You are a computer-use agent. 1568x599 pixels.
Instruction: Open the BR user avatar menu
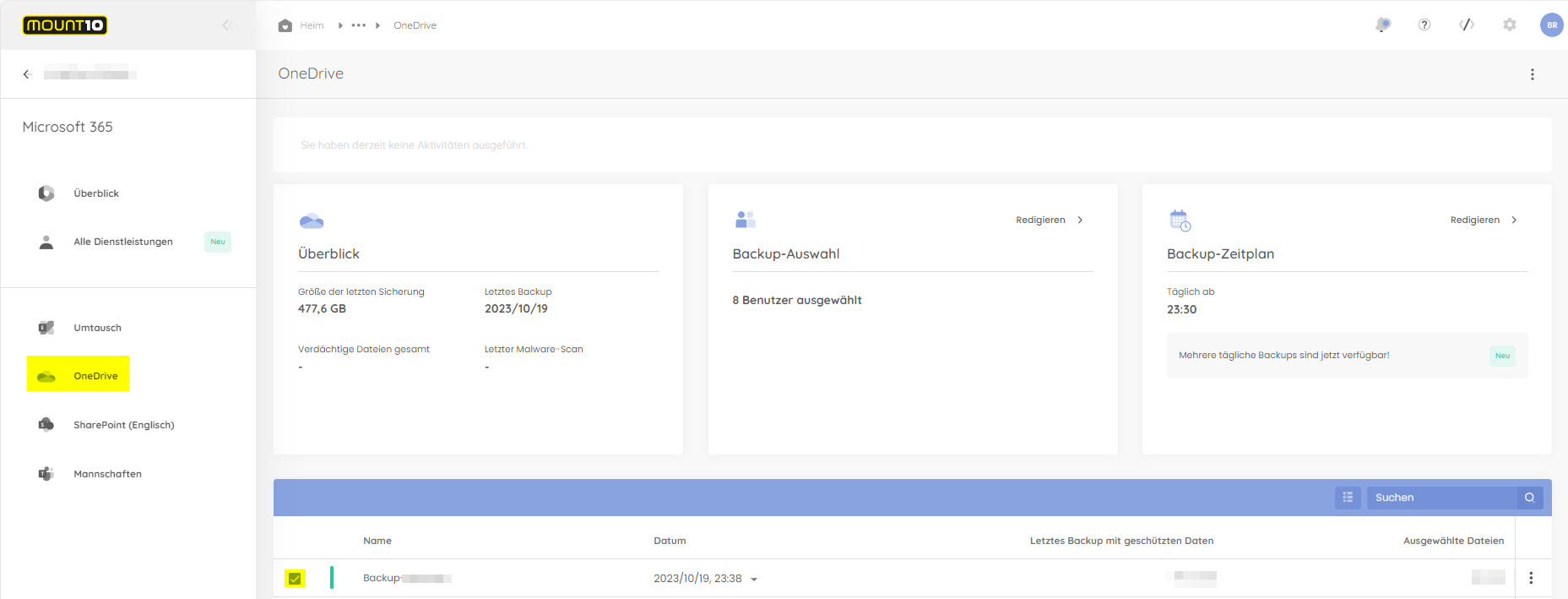1551,25
